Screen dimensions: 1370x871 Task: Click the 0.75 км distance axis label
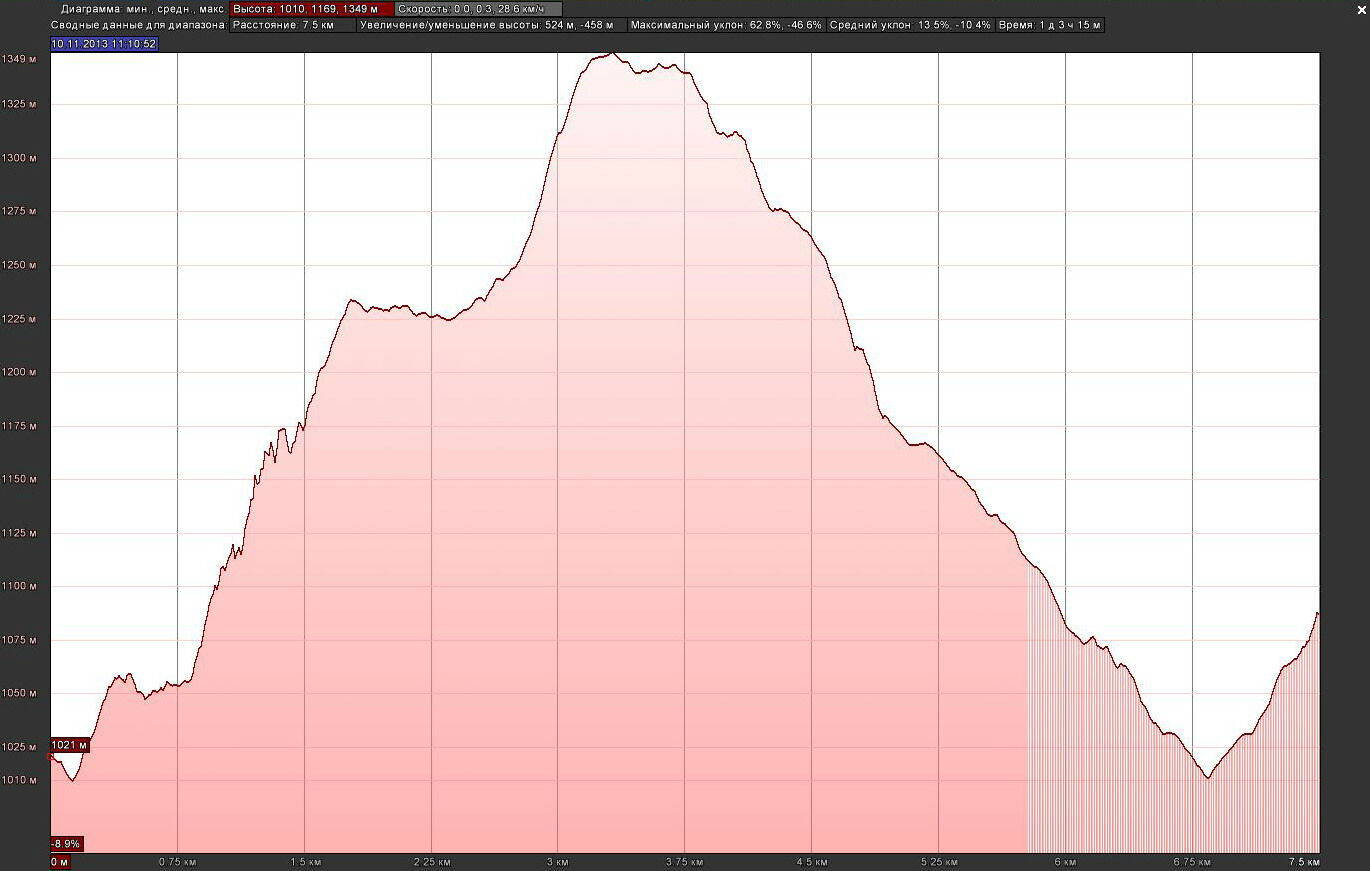pos(177,862)
